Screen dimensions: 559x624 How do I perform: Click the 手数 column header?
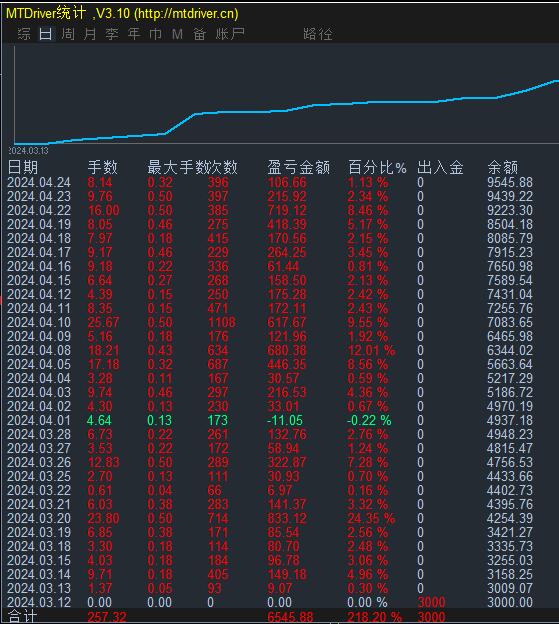pos(103,167)
